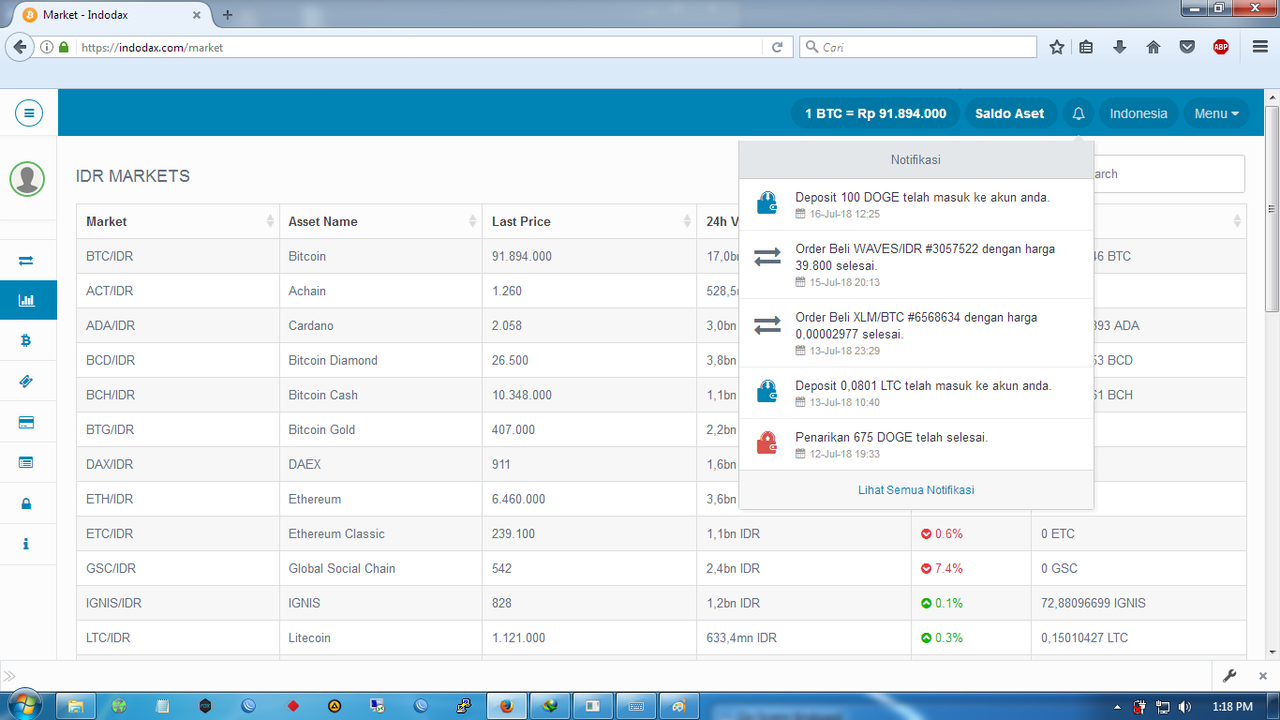Screen dimensions: 1280x720
Task: Click the Saldo Aset button
Action: (x=1009, y=113)
